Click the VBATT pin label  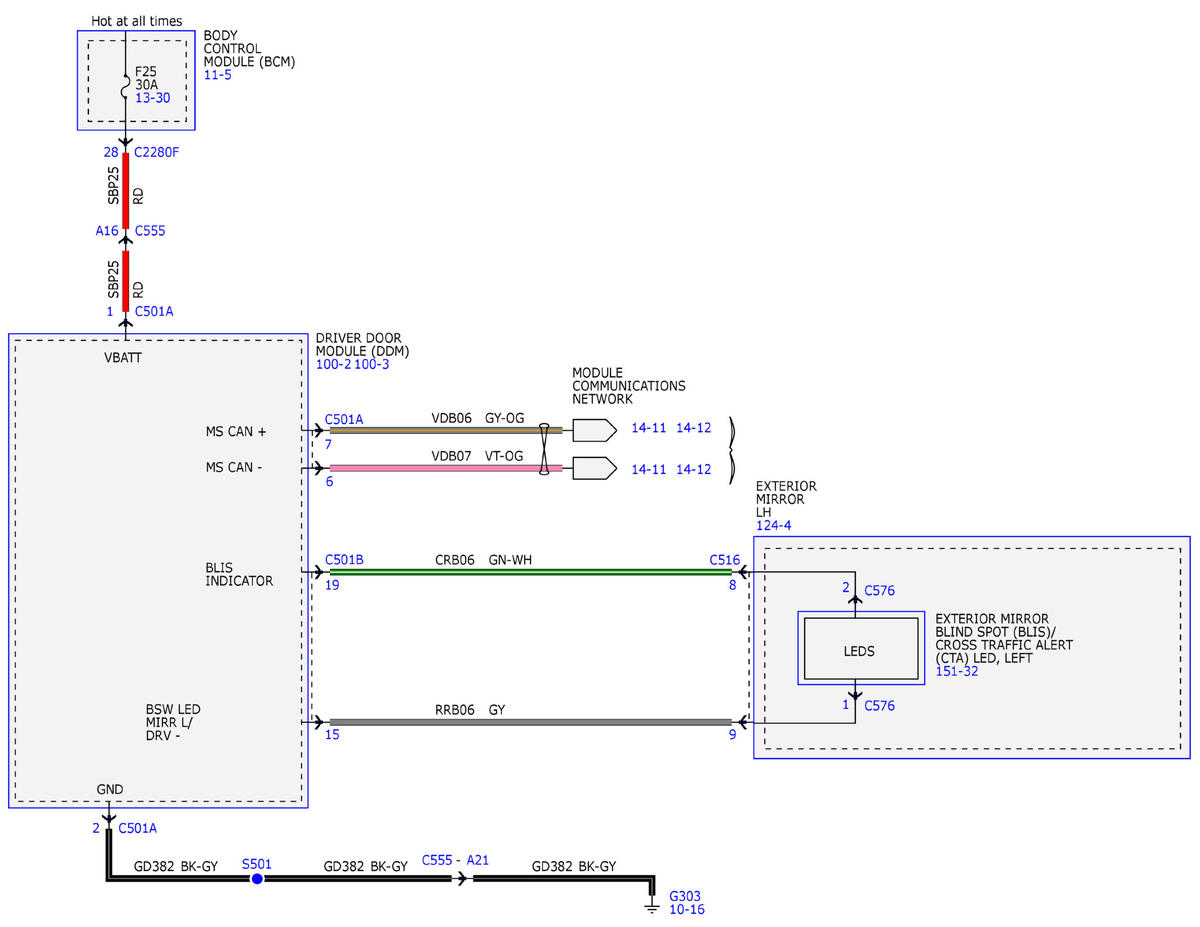coord(123,357)
